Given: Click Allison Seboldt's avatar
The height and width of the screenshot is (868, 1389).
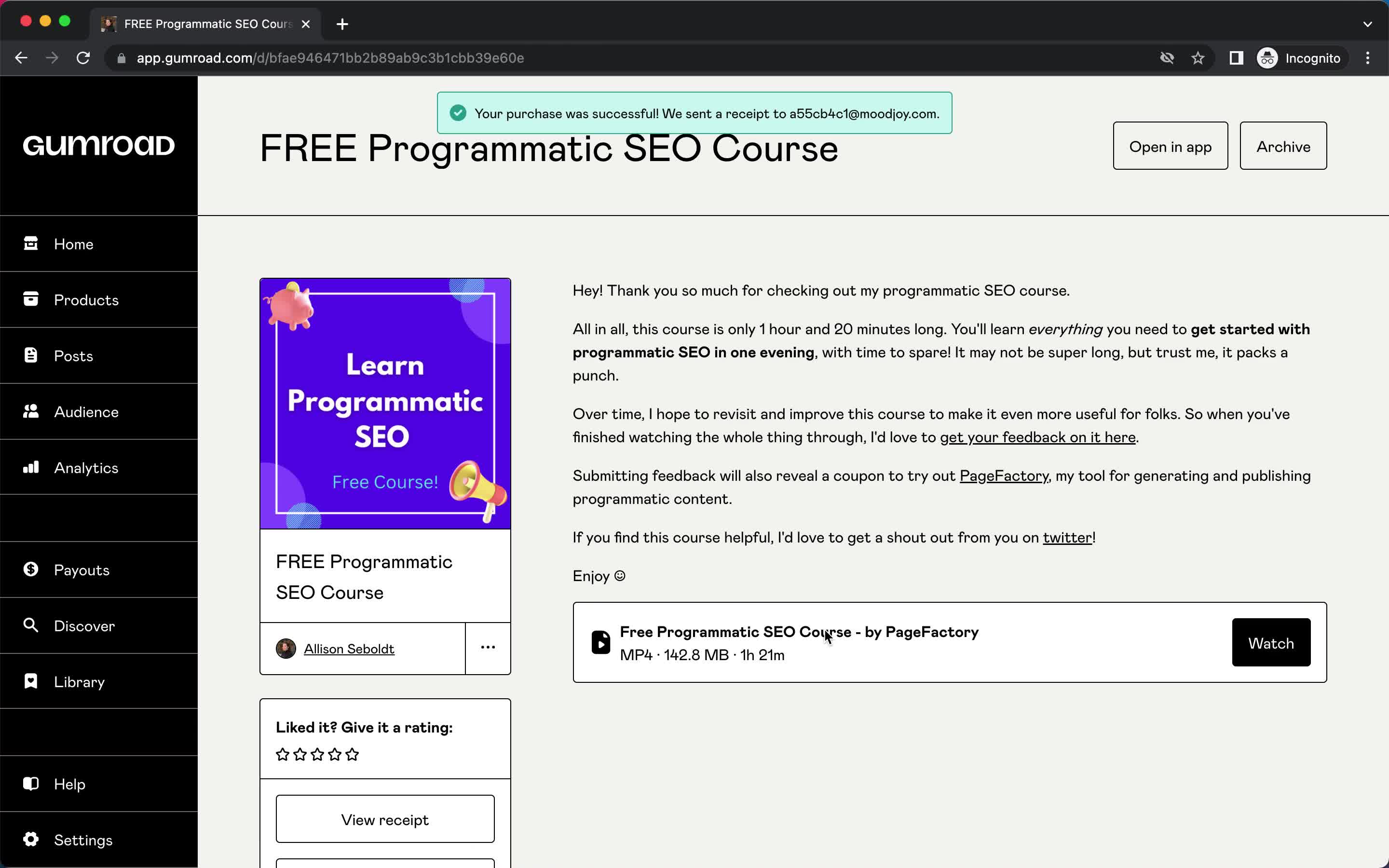Looking at the screenshot, I should click(x=286, y=649).
